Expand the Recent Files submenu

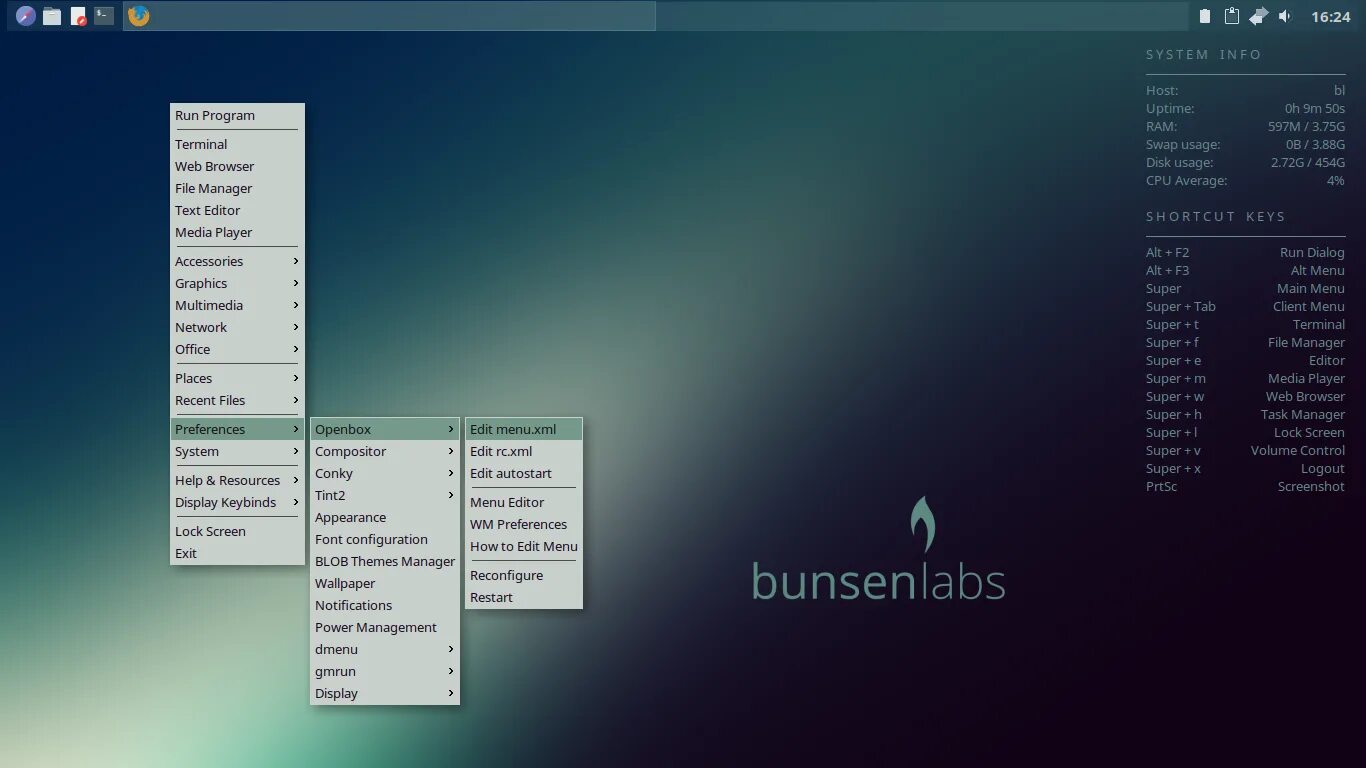click(237, 400)
